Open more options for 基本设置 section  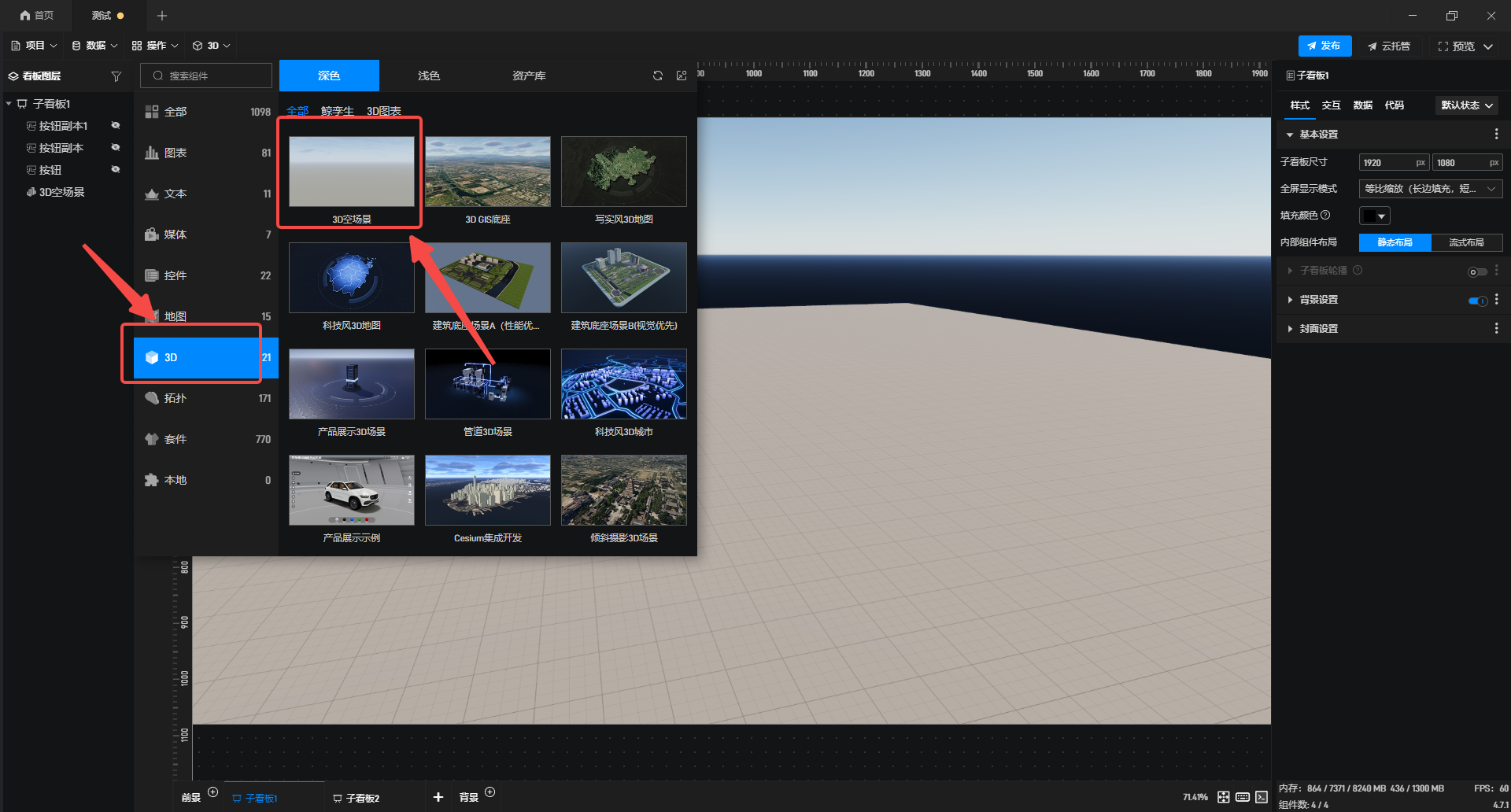tap(1496, 135)
